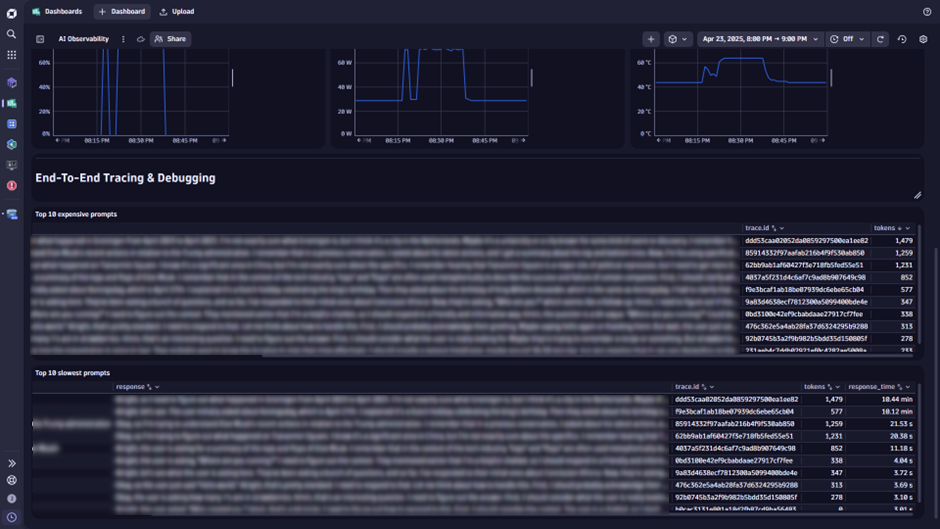Click the red problems alert sidebar icon

[11, 186]
